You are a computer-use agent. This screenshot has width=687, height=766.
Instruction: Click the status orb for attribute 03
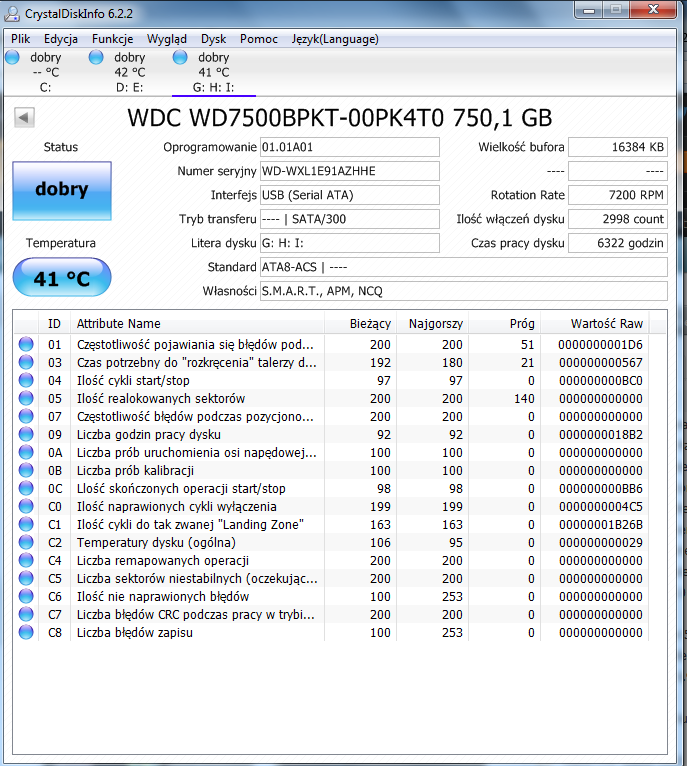point(26,362)
